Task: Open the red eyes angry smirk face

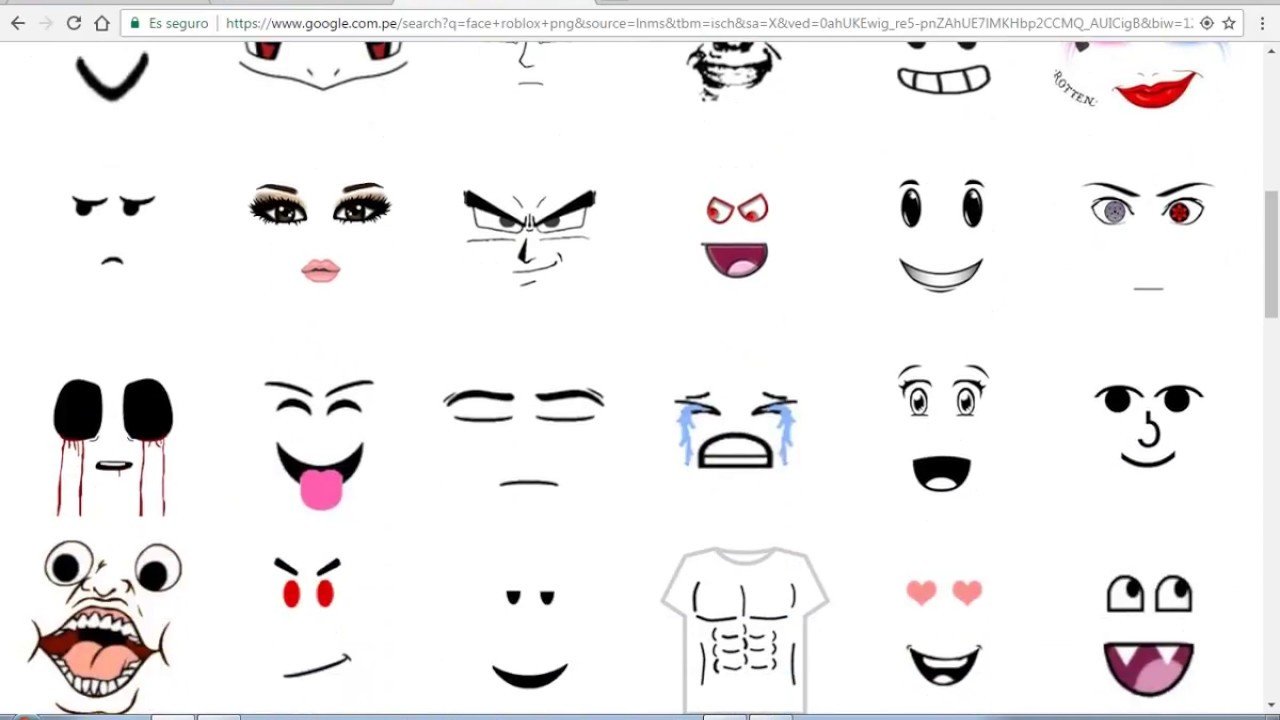Action: coord(312,618)
